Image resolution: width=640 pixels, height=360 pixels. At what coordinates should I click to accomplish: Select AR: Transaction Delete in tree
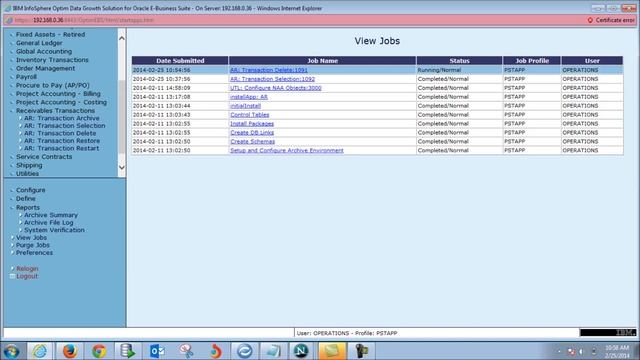(60, 133)
